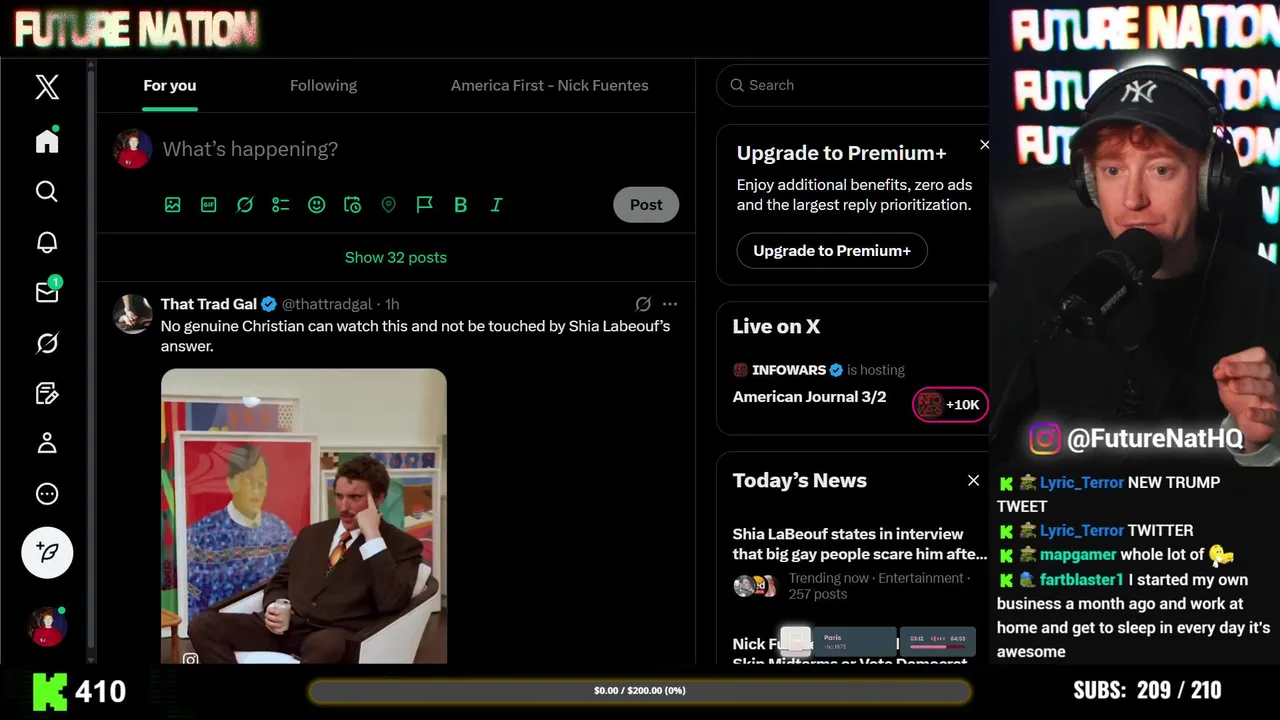Open account avatar at sidebar bottom
Image resolution: width=1280 pixels, height=720 pixels.
47,627
